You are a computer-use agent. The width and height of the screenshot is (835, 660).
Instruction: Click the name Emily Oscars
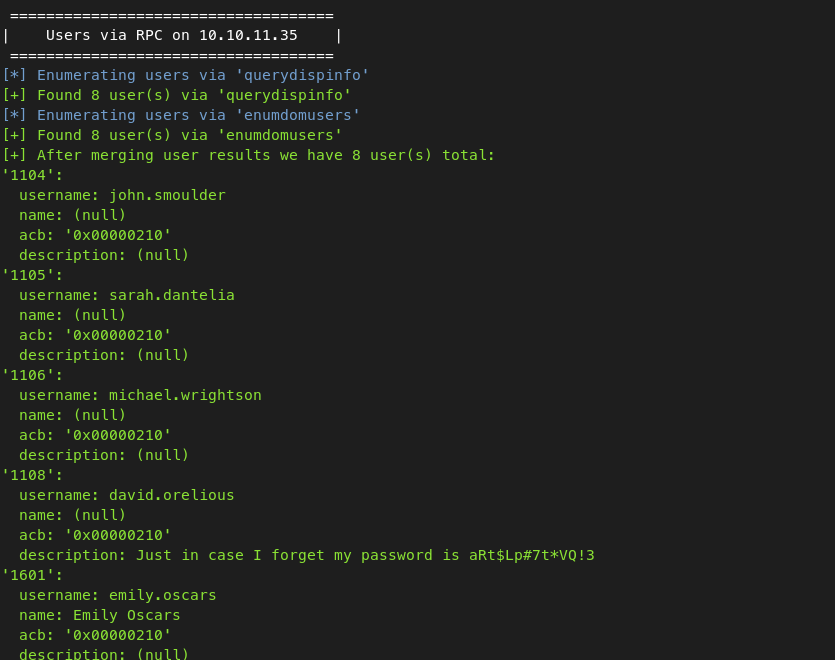click(x=127, y=615)
